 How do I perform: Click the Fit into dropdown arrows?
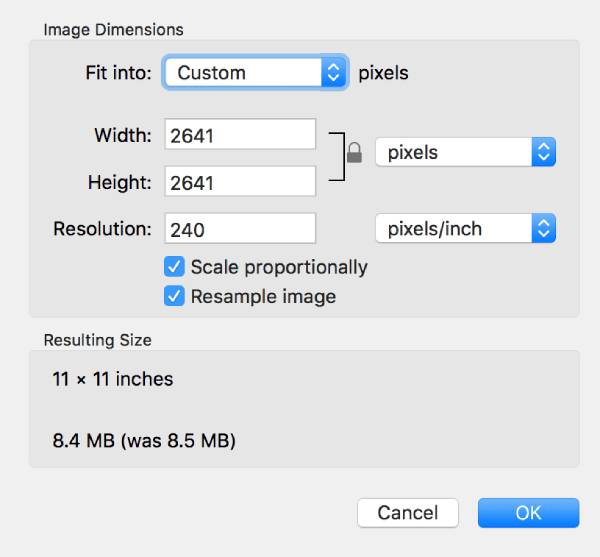point(334,73)
